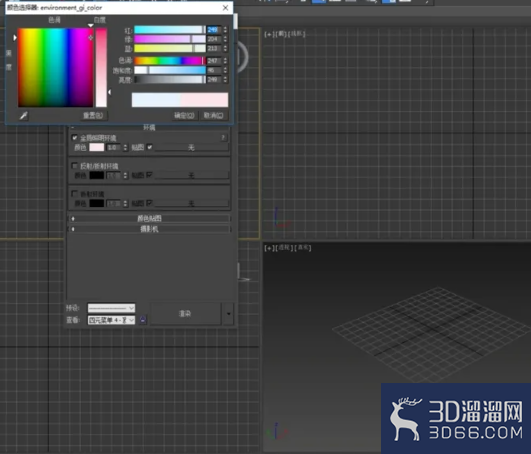Click the Reset button in color selector
The width and height of the screenshot is (531, 454).
tap(93, 116)
